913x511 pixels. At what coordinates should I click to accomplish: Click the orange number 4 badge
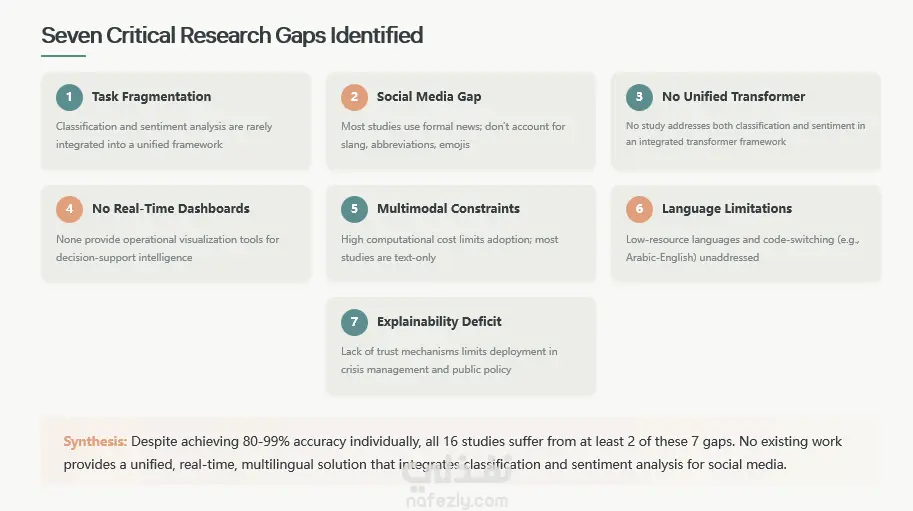click(69, 209)
